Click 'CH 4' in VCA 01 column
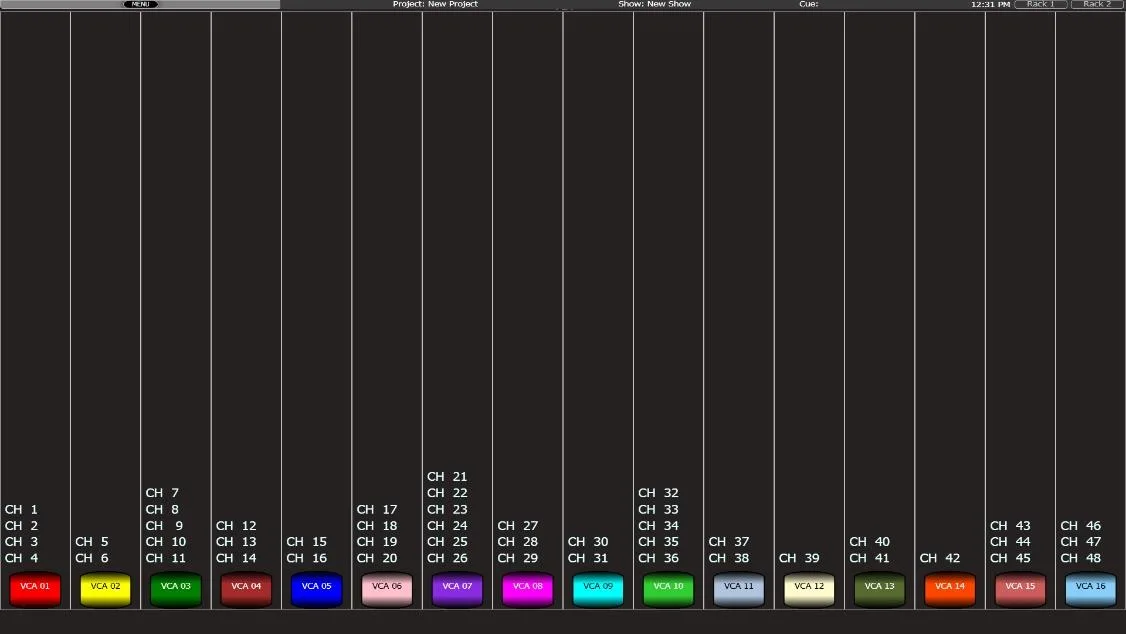1126x634 pixels. click(x=22, y=558)
